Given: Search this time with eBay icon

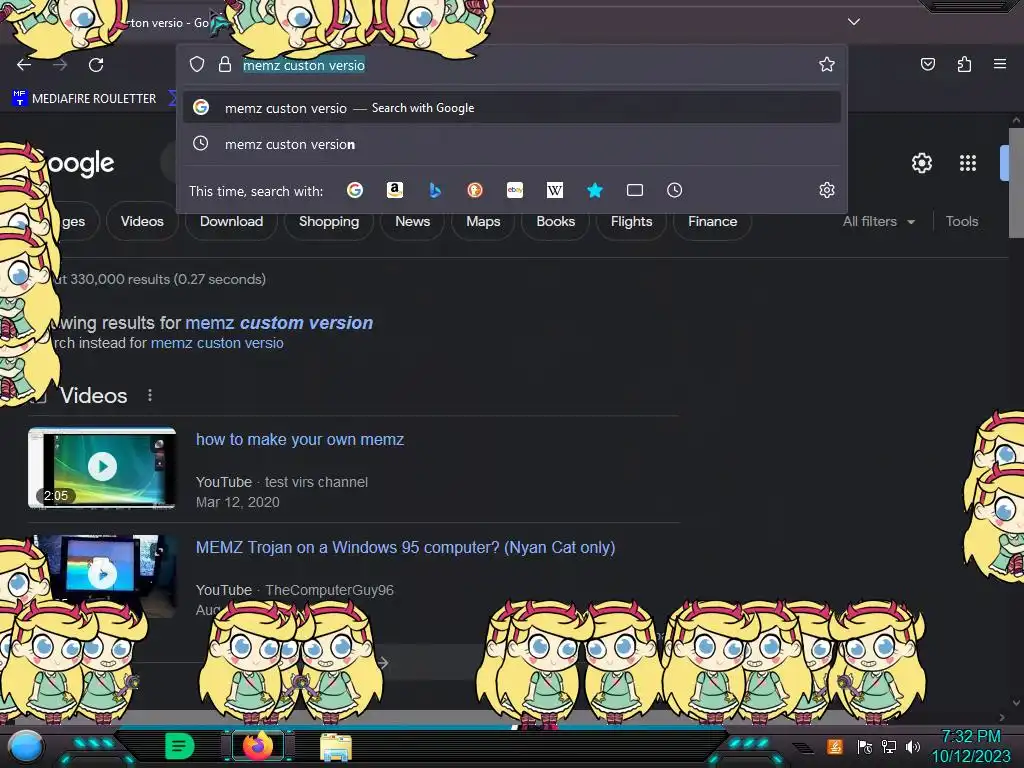Looking at the screenshot, I should [x=515, y=190].
